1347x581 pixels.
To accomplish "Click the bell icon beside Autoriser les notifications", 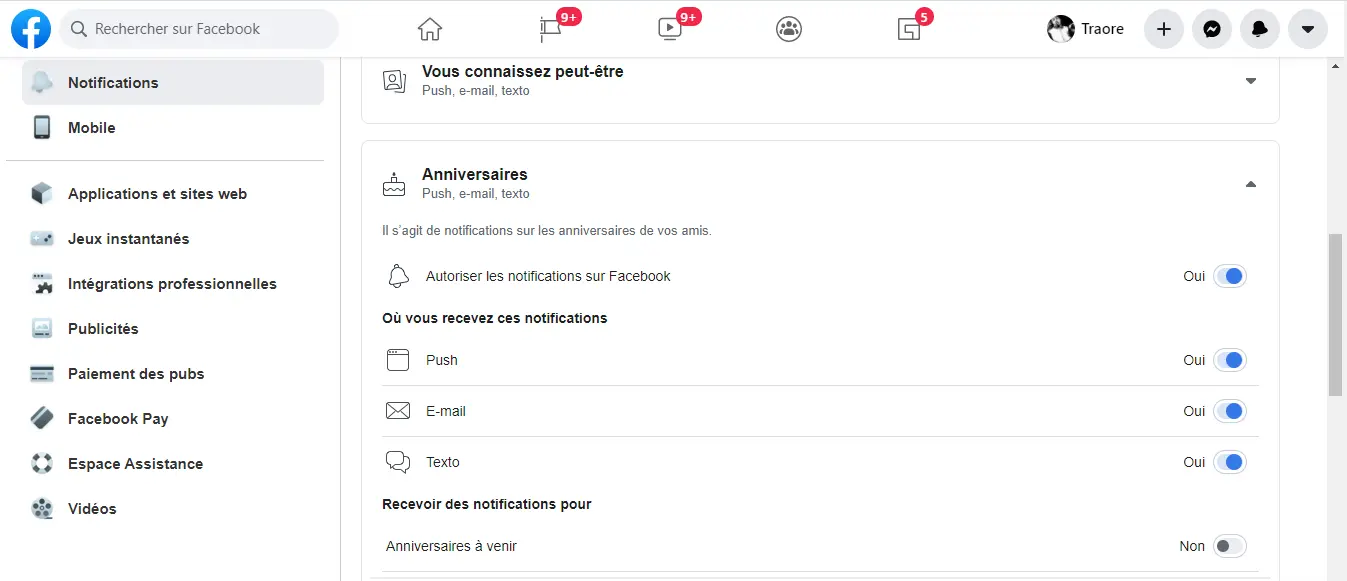I will (398, 276).
